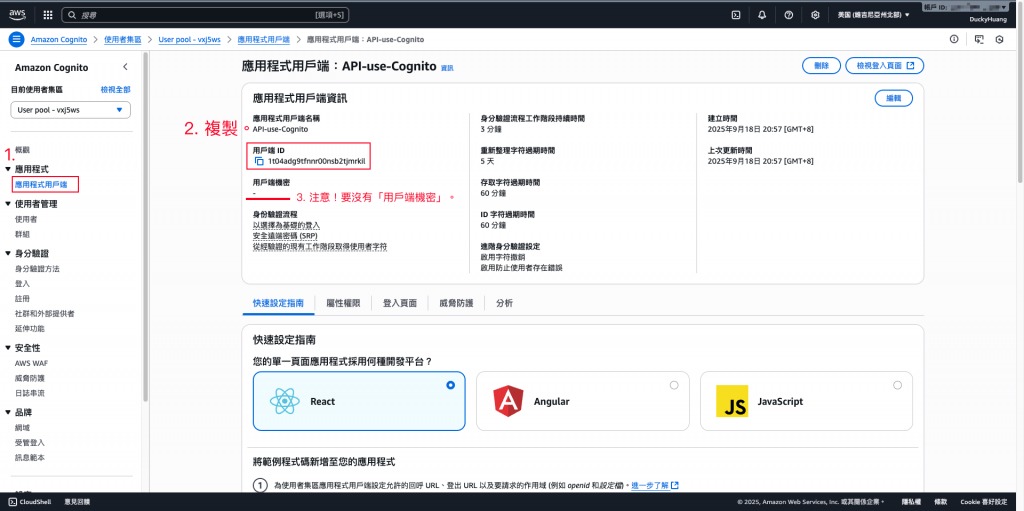Viewport: 1024px width, 511px height.
Task: Open 訊息範本 in the sidebar
Action: click(29, 457)
